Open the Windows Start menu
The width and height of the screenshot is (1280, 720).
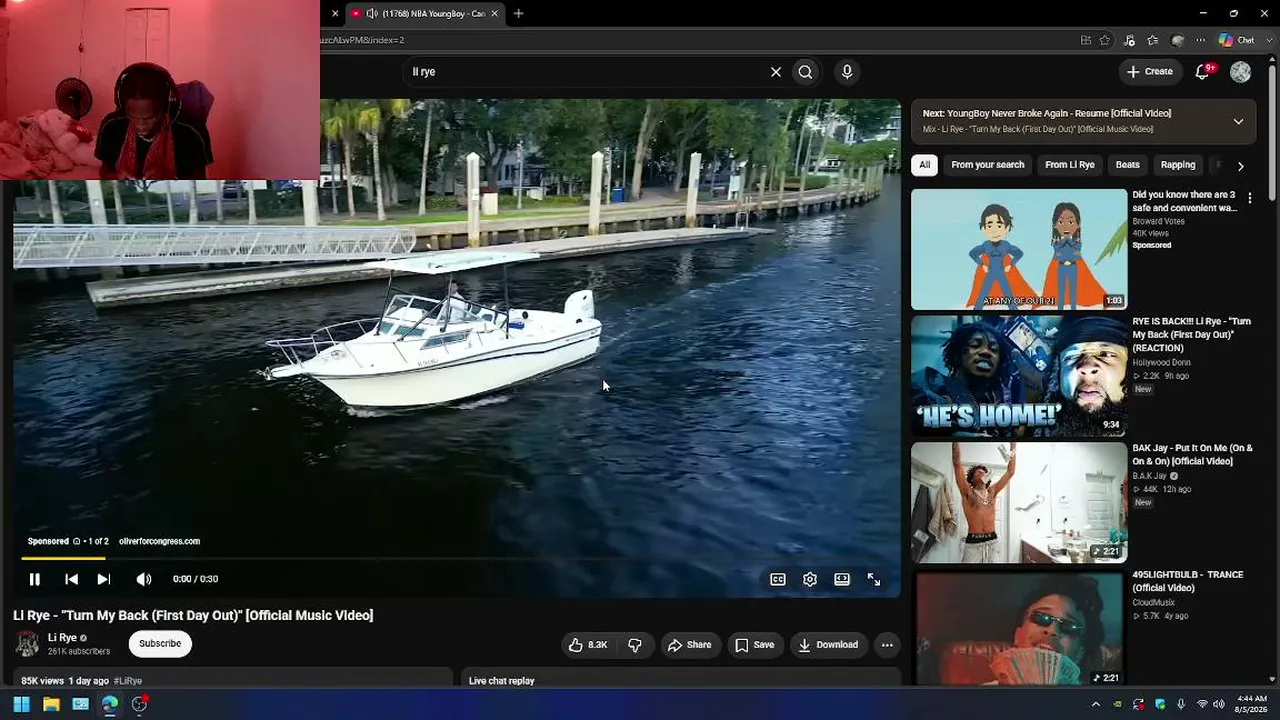click(x=21, y=704)
